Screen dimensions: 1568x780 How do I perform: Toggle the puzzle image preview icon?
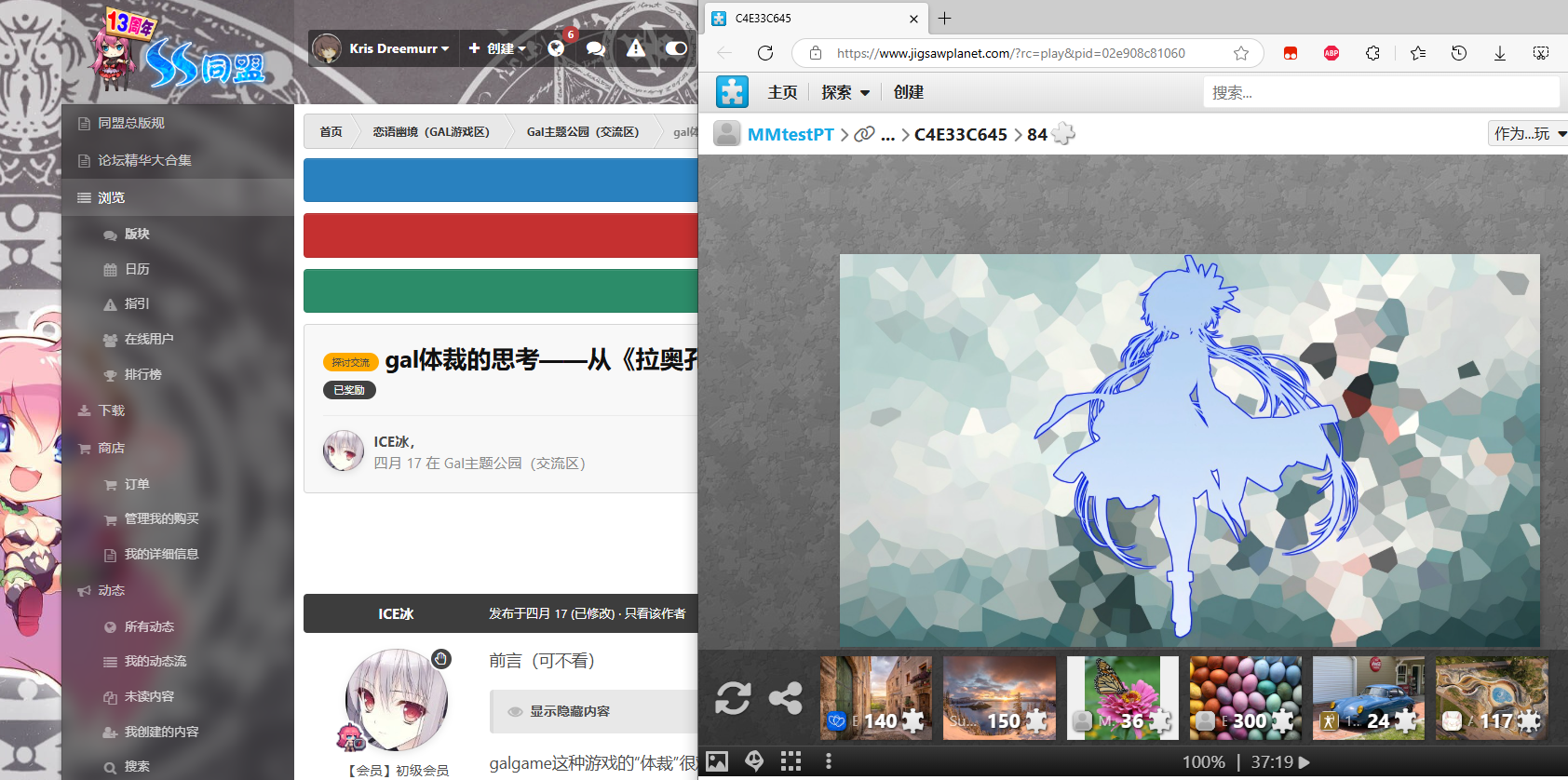[x=716, y=761]
